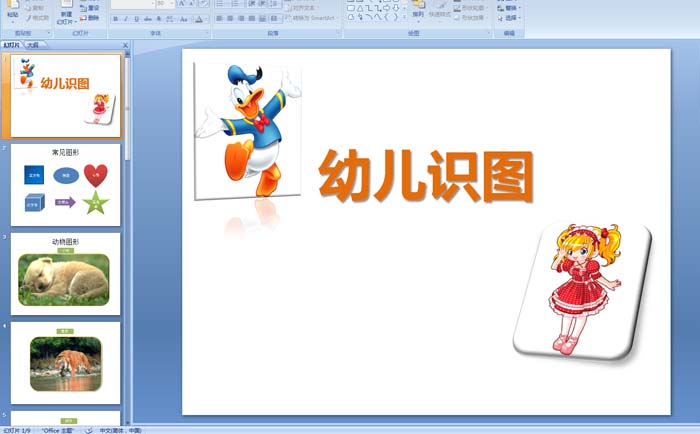Select the Donald Duck picture on slide

248,131
